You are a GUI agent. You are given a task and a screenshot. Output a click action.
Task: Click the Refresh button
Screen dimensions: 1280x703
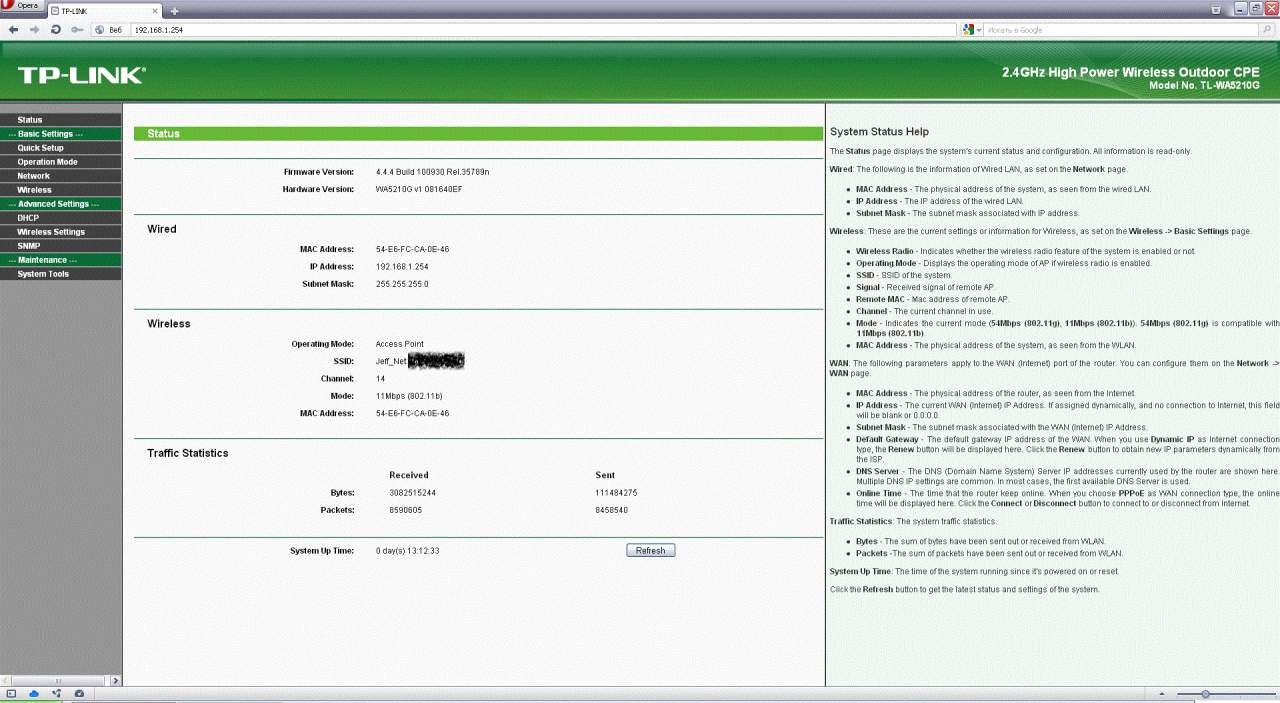(x=650, y=551)
